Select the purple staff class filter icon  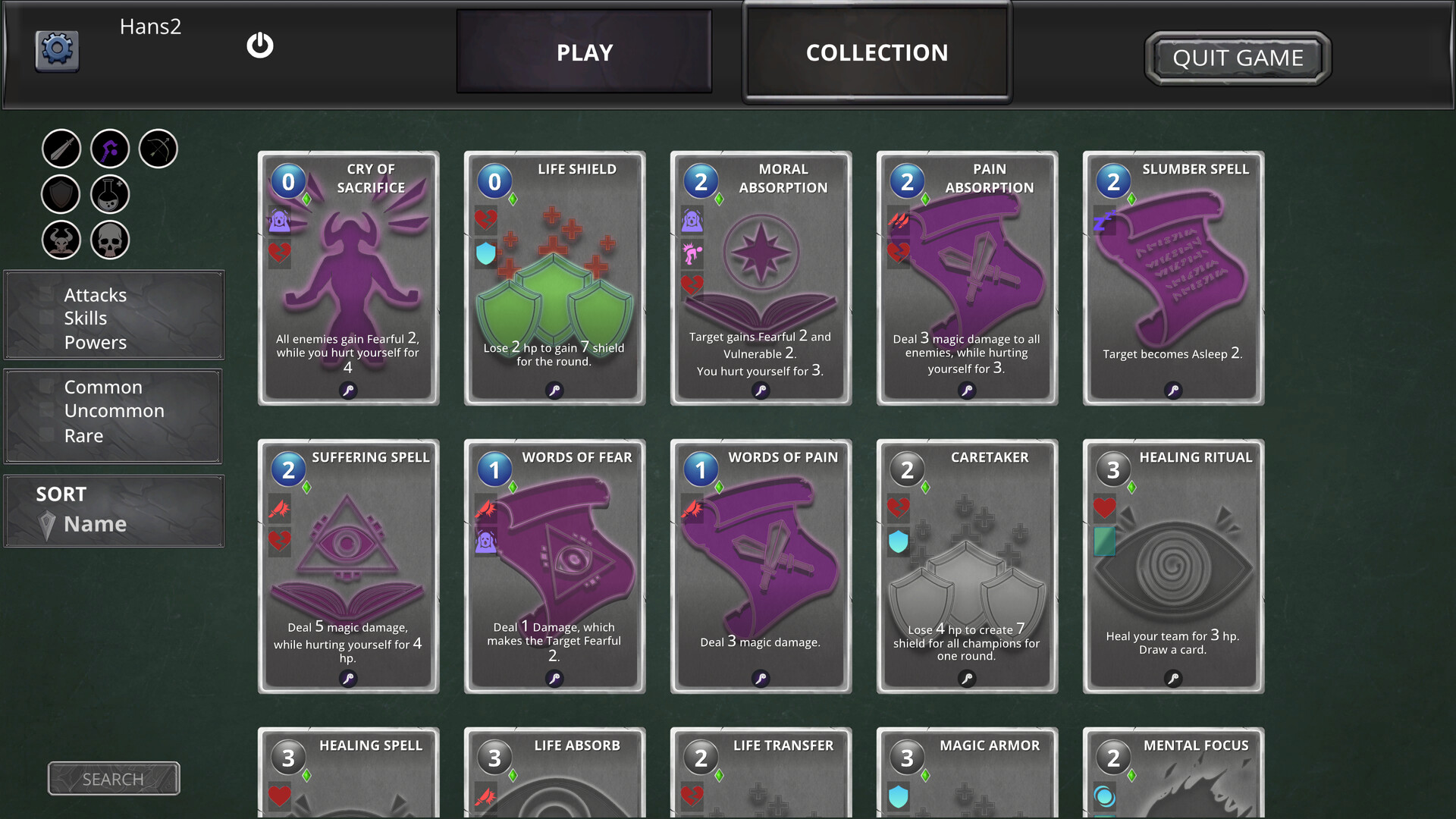[x=110, y=149]
